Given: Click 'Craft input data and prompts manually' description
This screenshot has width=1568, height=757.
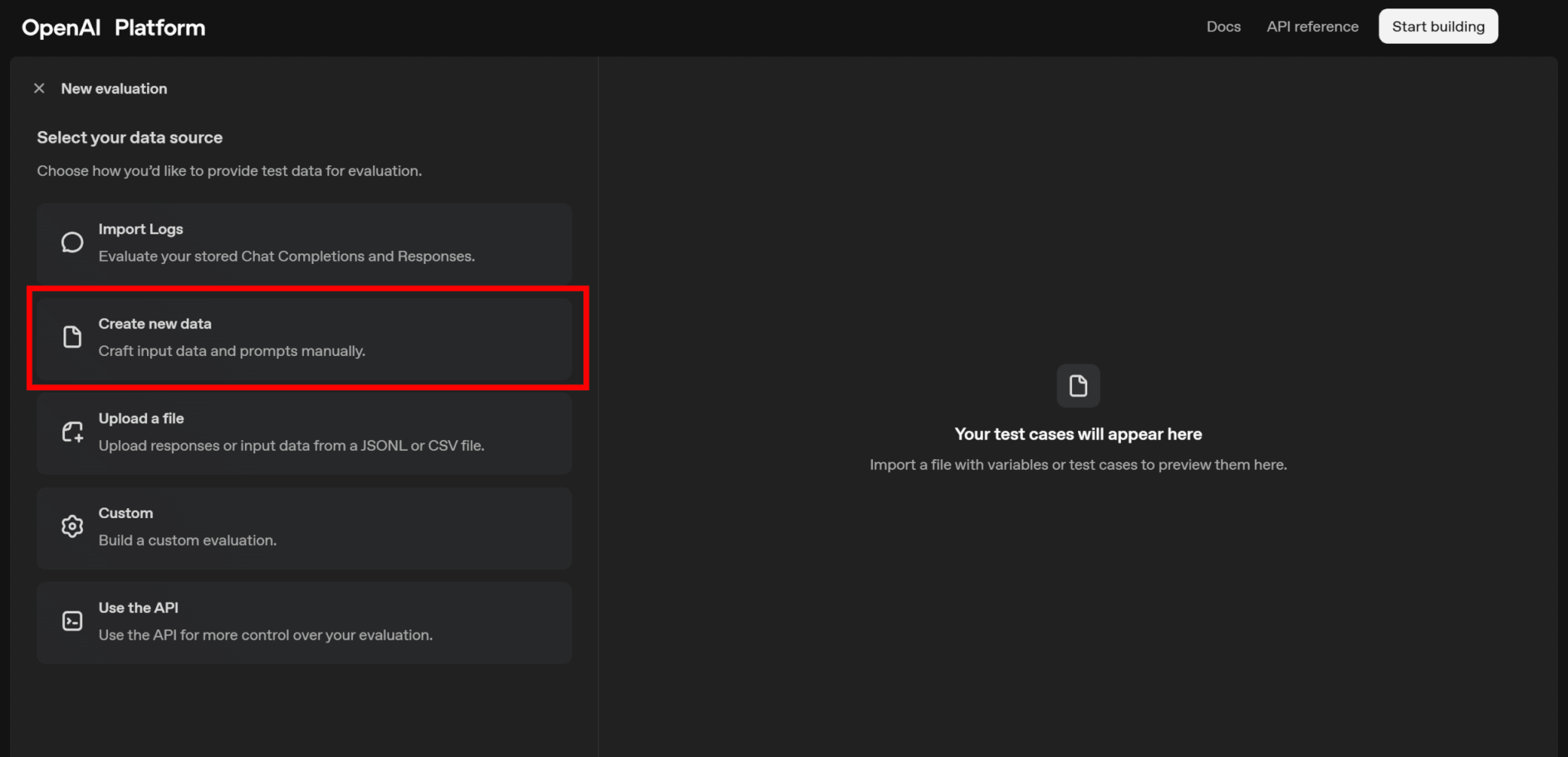Looking at the screenshot, I should (x=232, y=351).
